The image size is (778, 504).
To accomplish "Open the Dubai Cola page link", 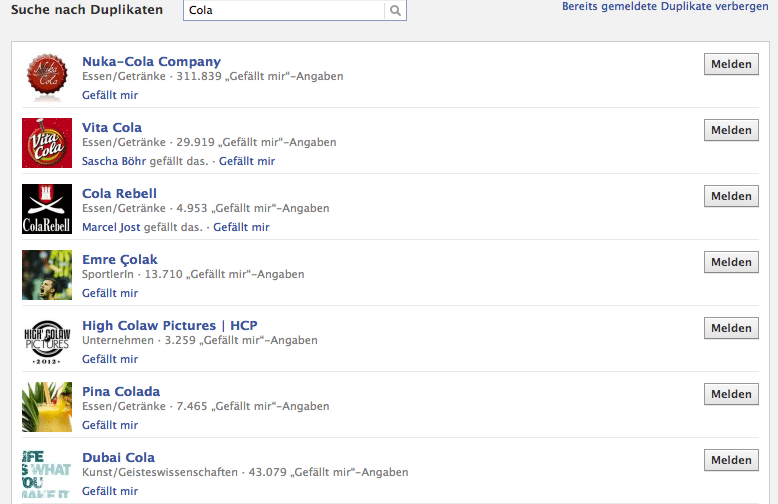I will 118,457.
